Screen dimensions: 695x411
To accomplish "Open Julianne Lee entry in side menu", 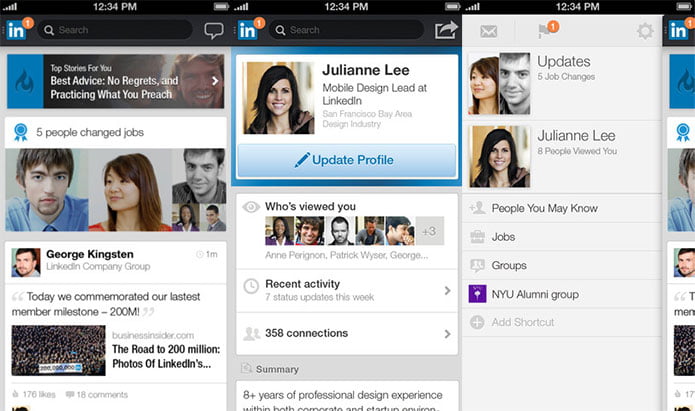I will point(562,157).
